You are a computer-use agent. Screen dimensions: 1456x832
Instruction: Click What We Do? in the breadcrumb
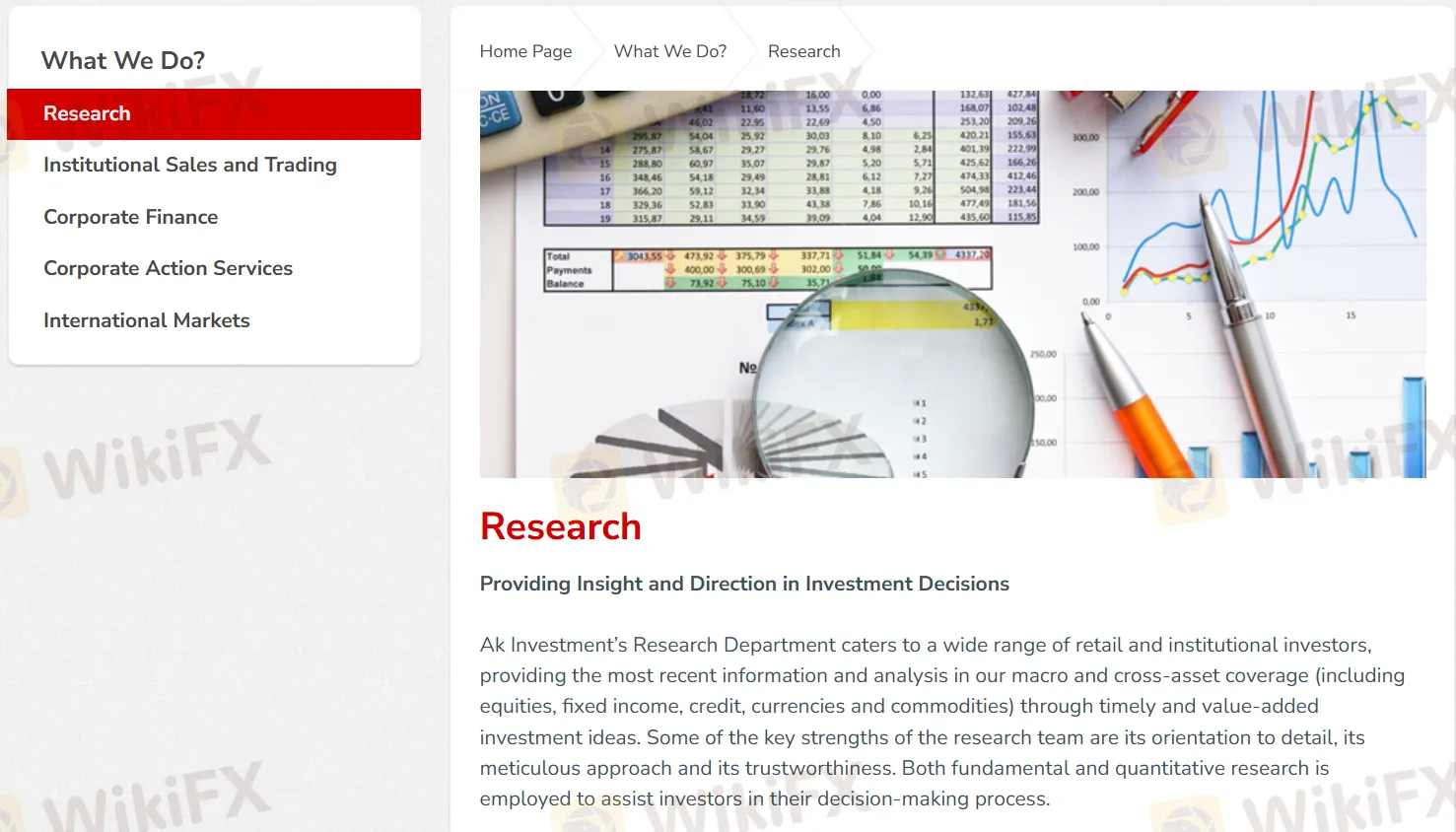[x=669, y=51]
